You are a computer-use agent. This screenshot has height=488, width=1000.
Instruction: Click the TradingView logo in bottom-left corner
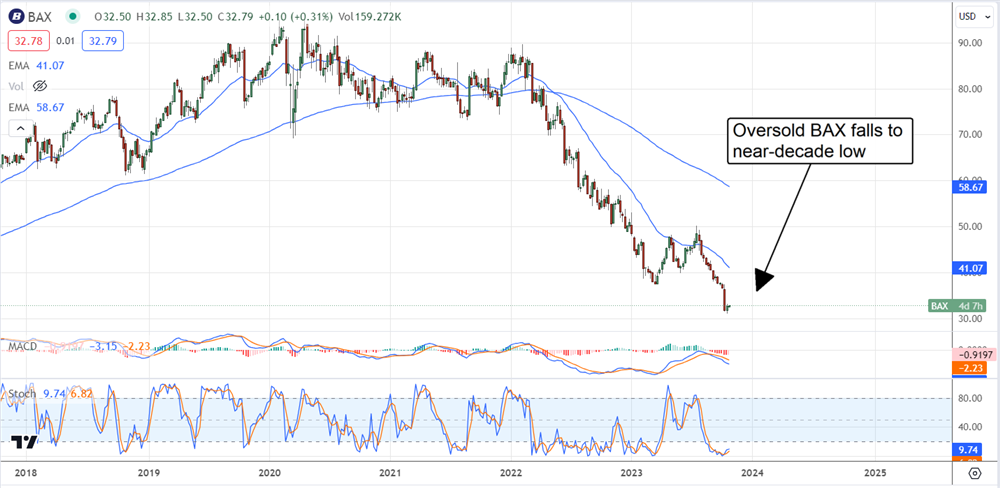pos(25,443)
